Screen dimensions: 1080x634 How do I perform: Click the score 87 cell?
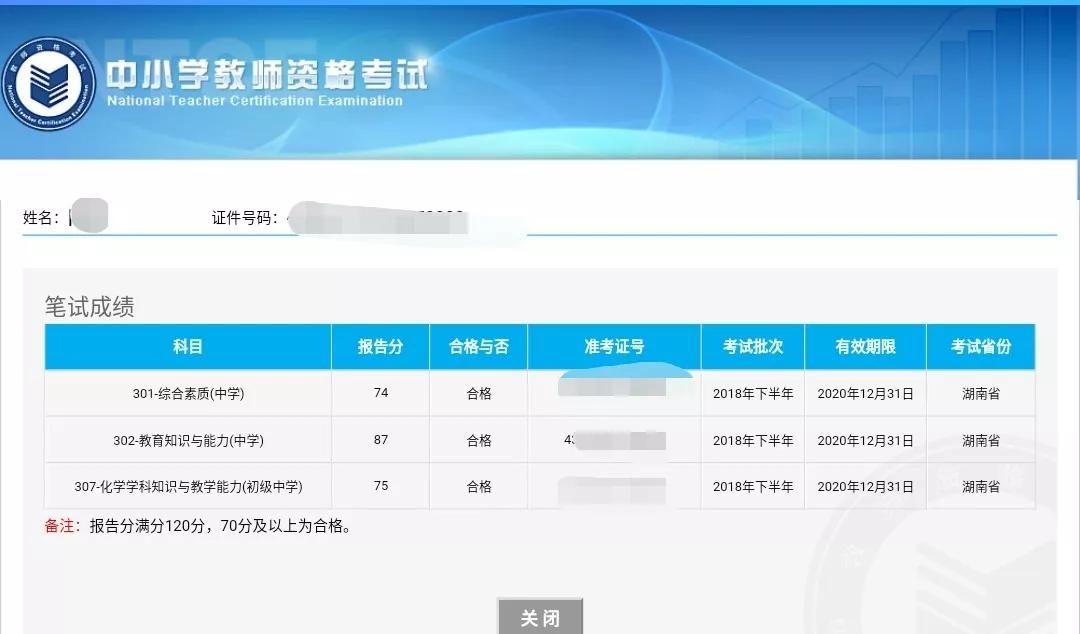click(381, 440)
